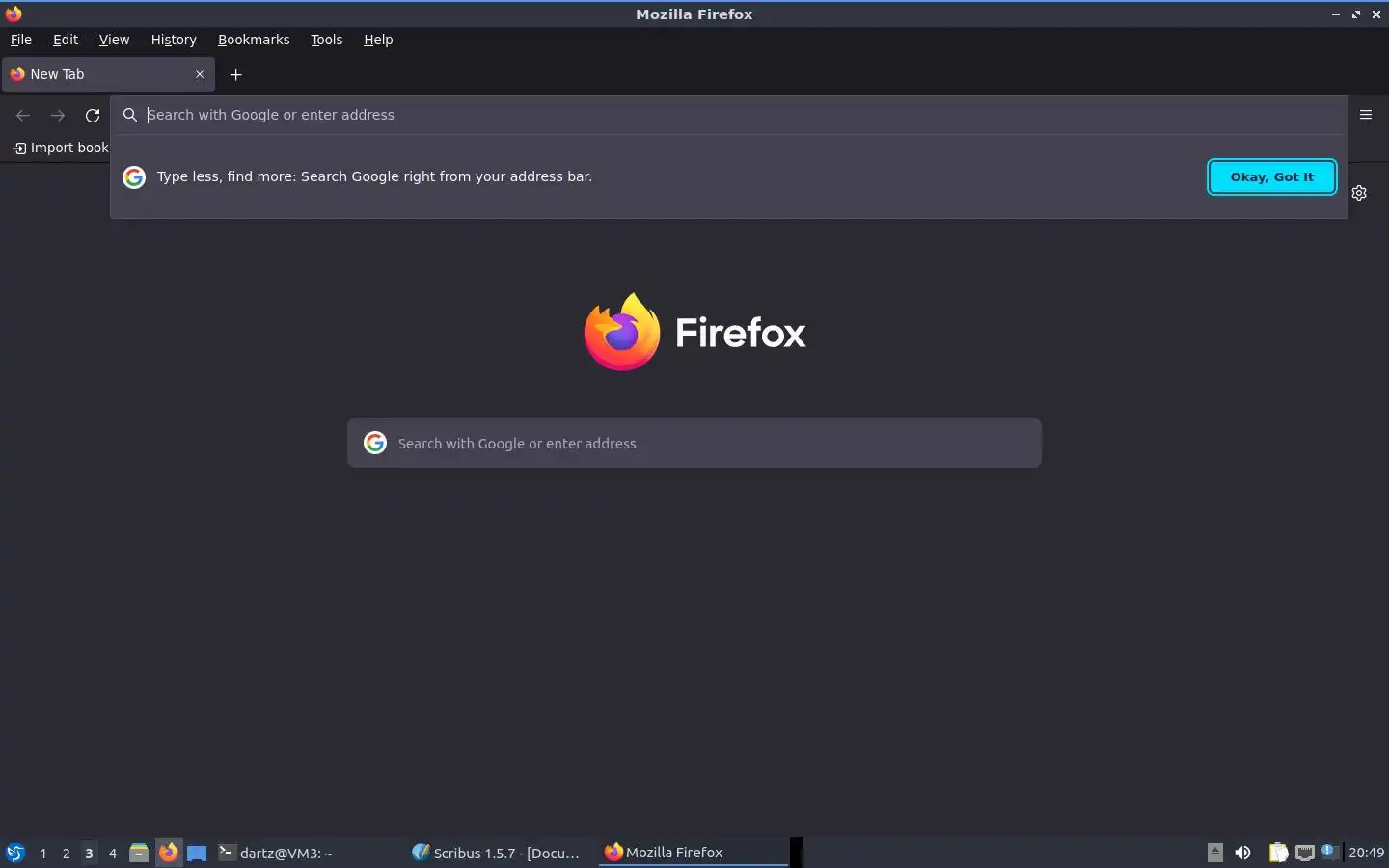The height and width of the screenshot is (868, 1389).
Task: Open the View menu
Action: 114,40
